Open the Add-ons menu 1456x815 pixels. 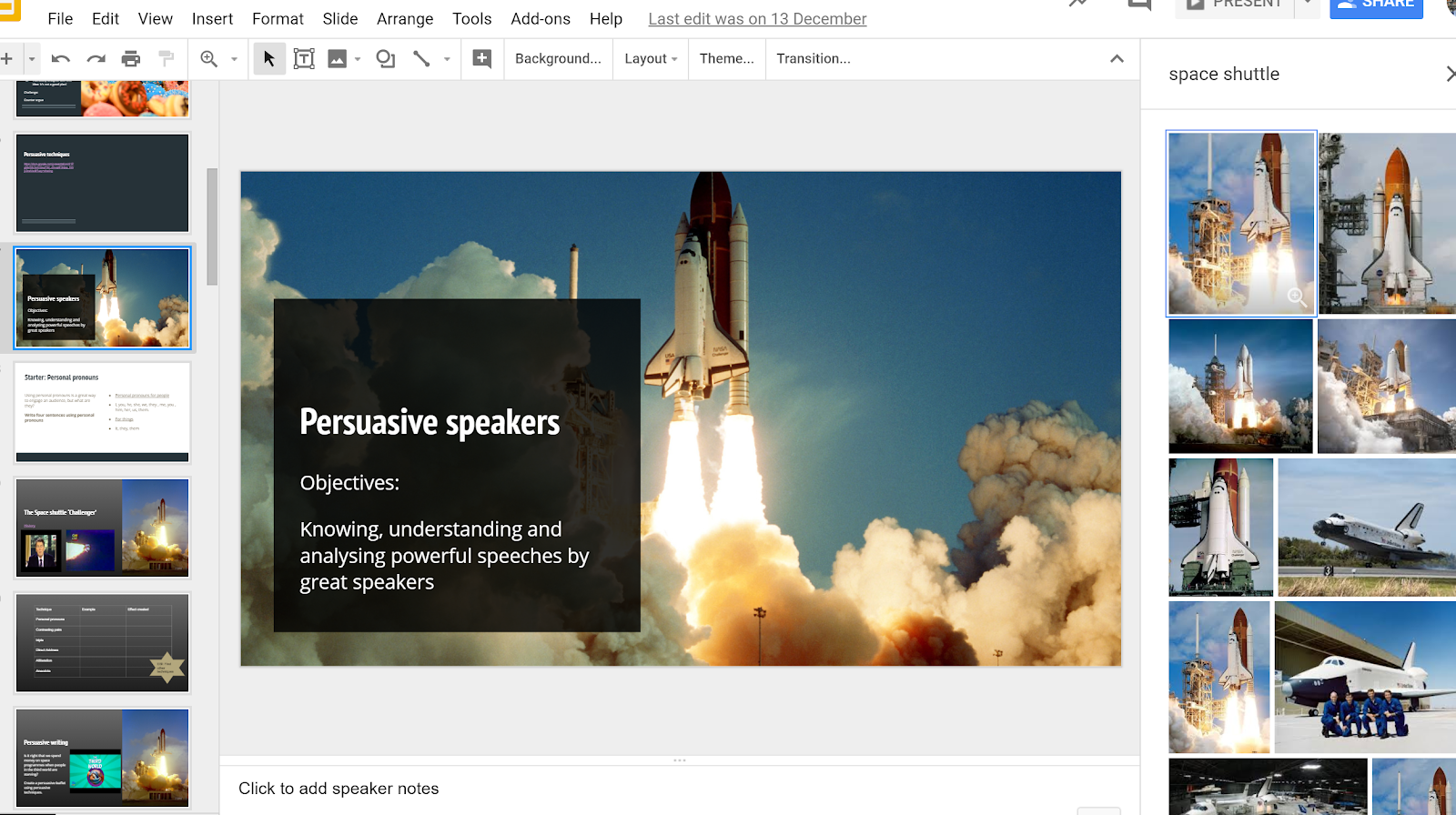[541, 18]
